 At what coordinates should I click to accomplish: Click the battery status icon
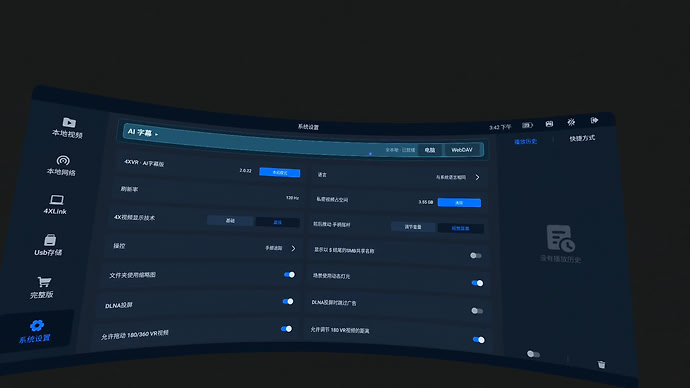click(x=527, y=125)
